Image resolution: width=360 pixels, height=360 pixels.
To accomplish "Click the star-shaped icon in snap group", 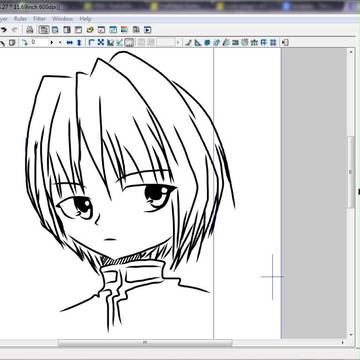I will click(254, 43).
